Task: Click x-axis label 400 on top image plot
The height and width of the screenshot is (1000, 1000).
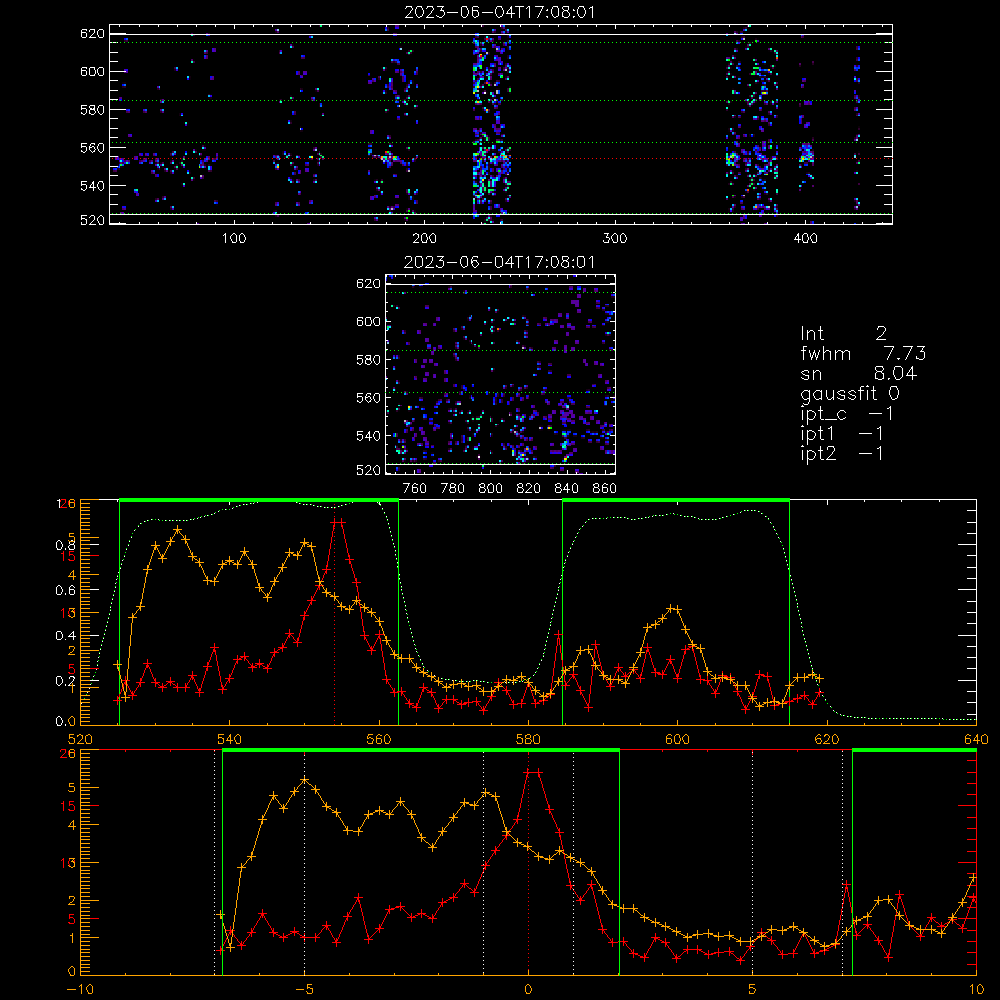Action: [x=805, y=239]
